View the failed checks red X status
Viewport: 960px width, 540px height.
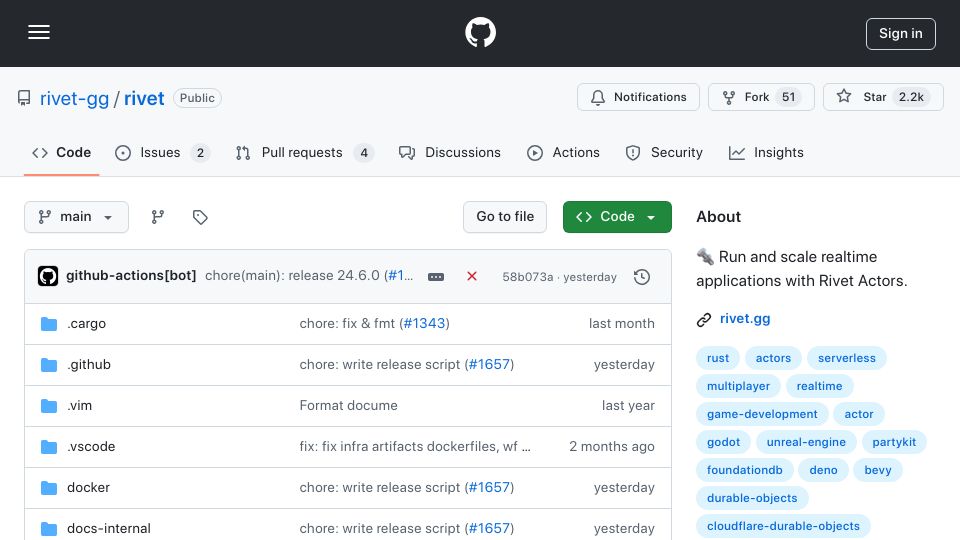pyautogui.click(x=471, y=276)
